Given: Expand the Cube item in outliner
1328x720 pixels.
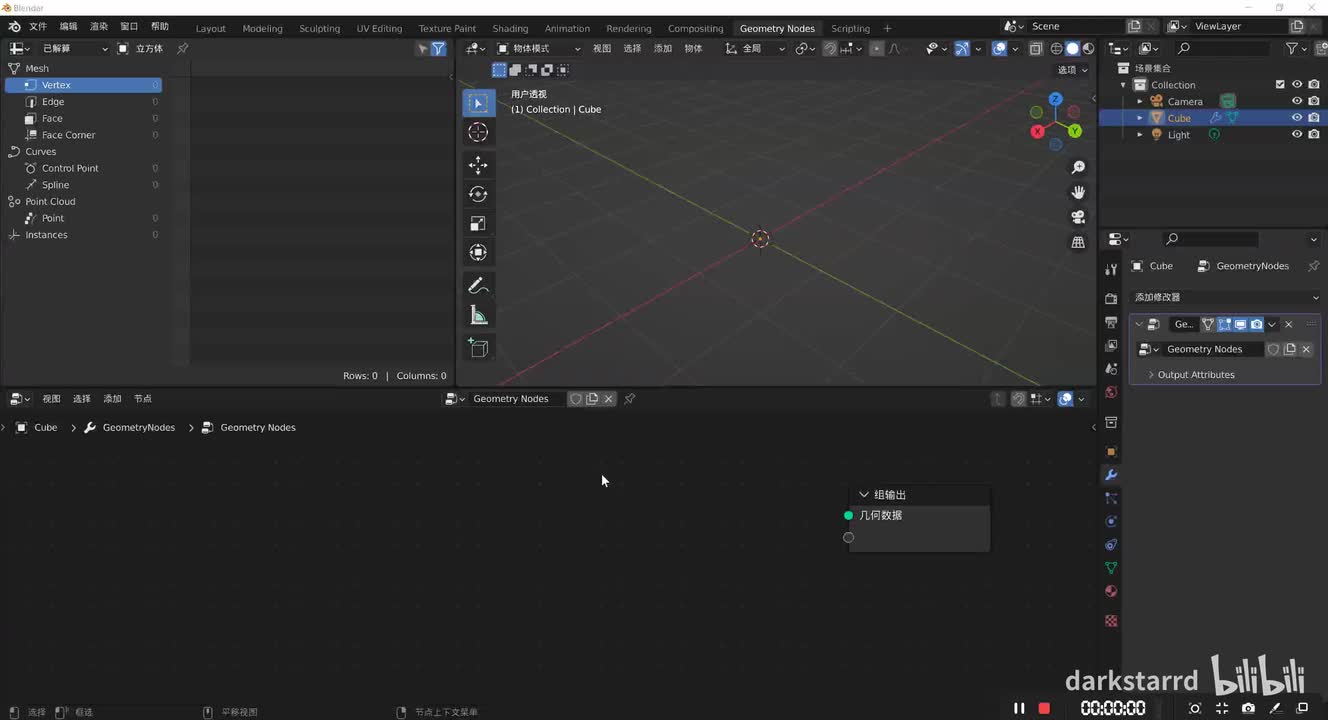Looking at the screenshot, I should pos(1140,118).
